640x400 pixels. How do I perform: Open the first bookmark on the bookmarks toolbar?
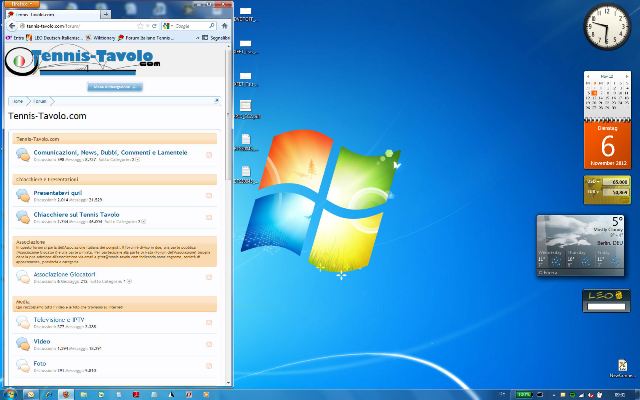15,38
